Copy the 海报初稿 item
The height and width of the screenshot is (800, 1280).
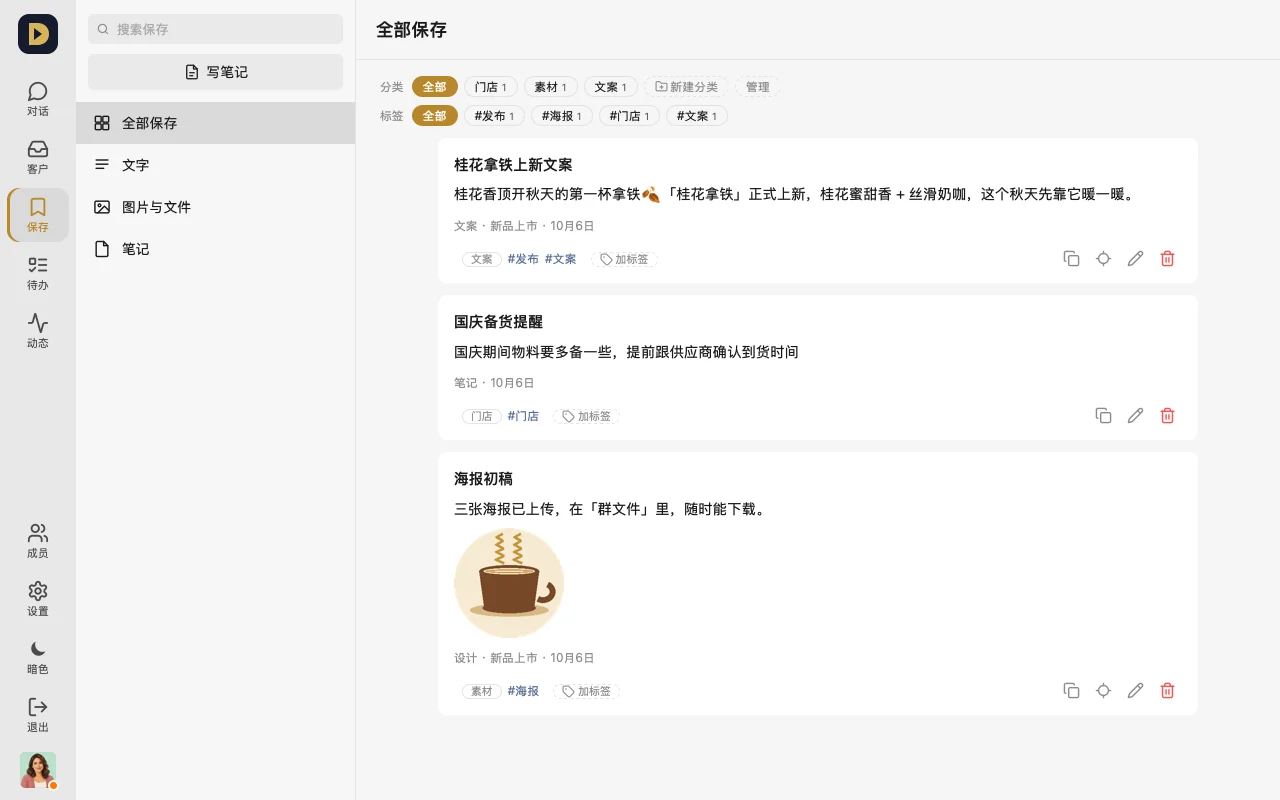[1071, 691]
